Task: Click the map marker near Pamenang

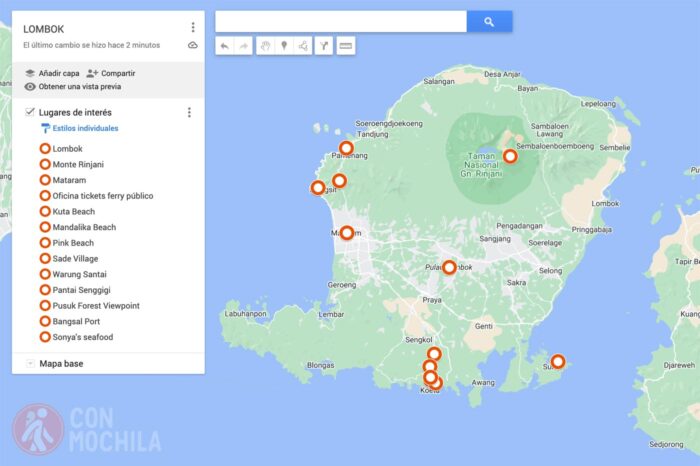Action: (x=346, y=148)
